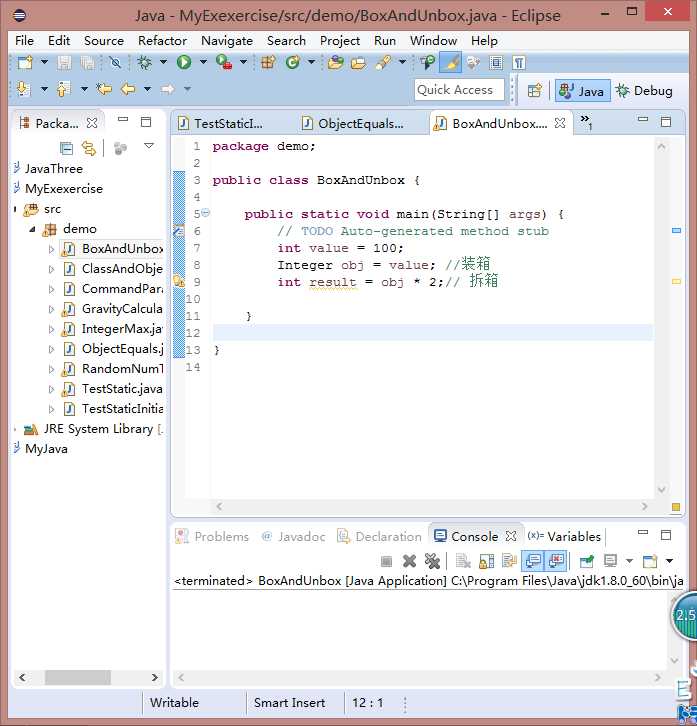Click Remove All Terminated Launches icon
Screen dimensions: 697x726
coord(432,561)
